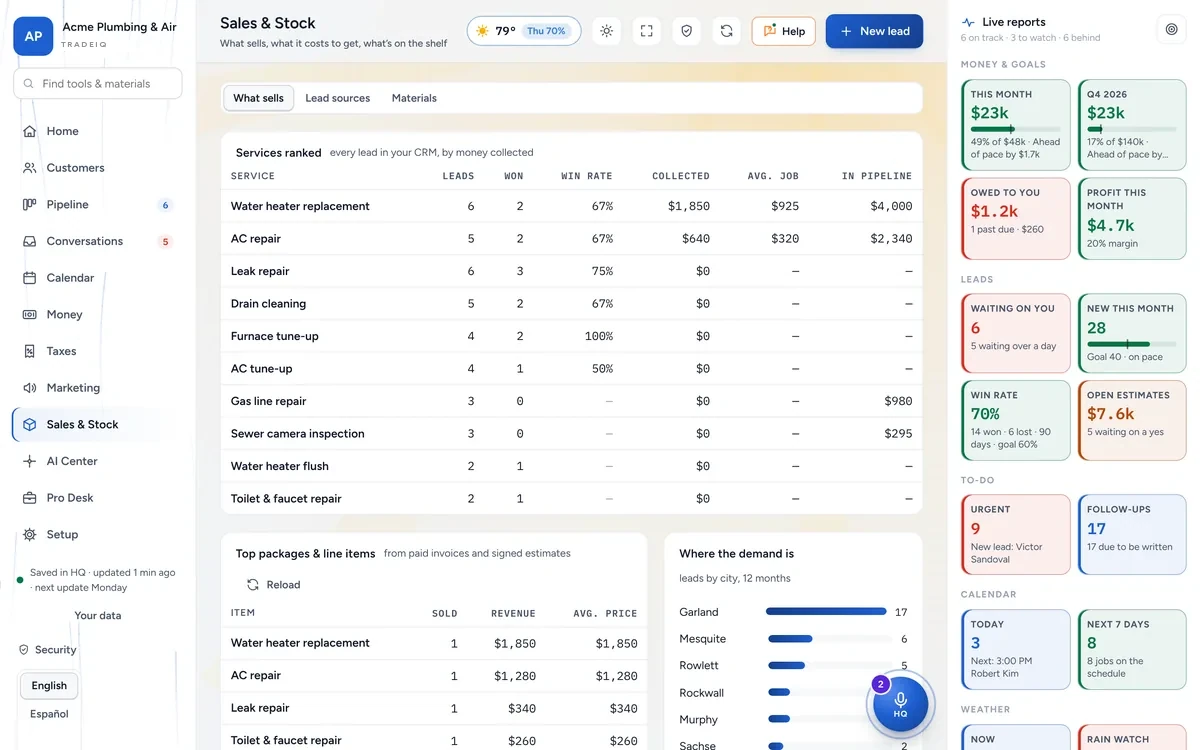This screenshot has width=1200, height=750.
Task: Open the Win rate report card
Action: click(x=1016, y=420)
